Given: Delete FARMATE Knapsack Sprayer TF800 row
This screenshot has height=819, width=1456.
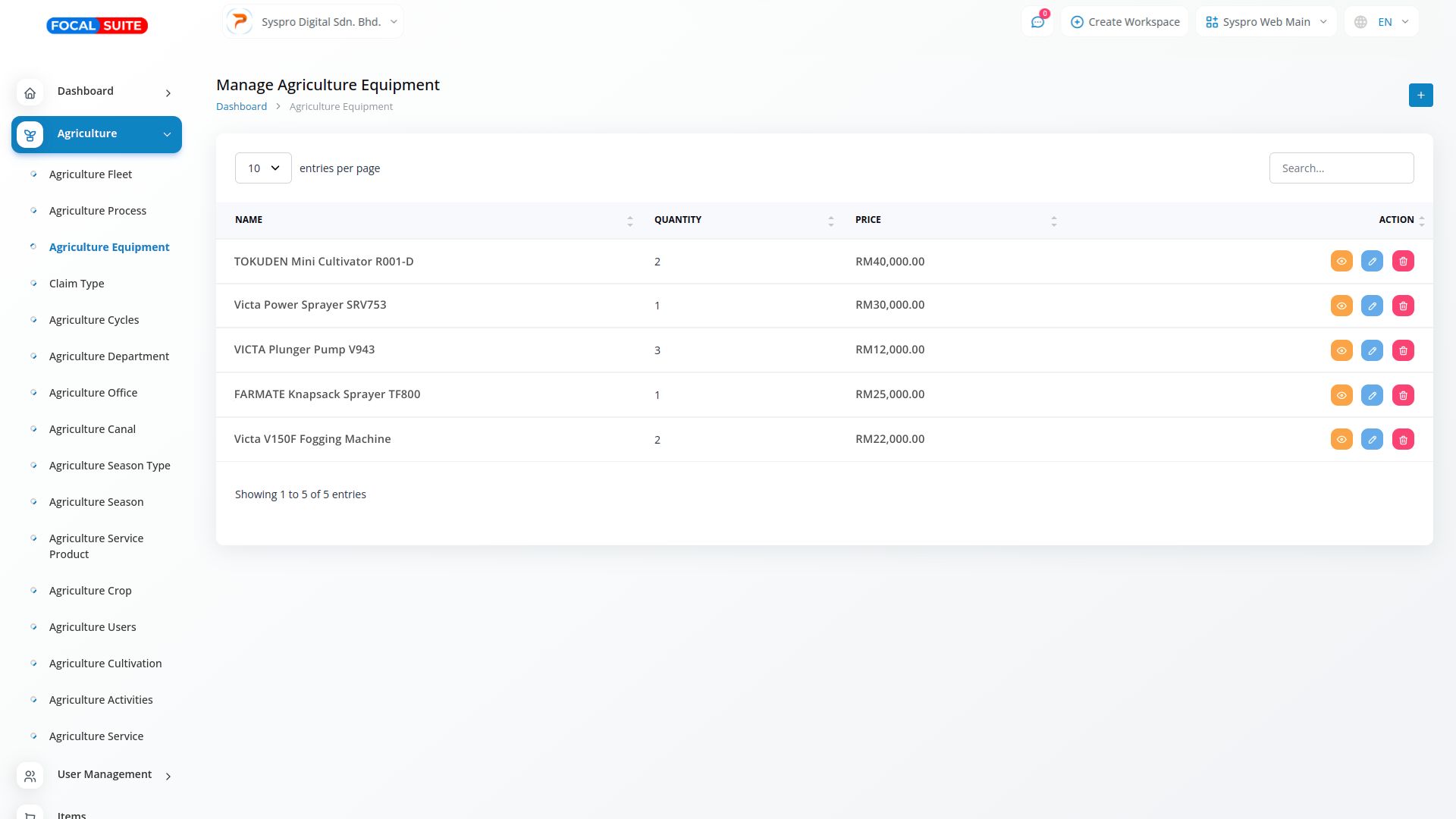Looking at the screenshot, I should pos(1403,396).
